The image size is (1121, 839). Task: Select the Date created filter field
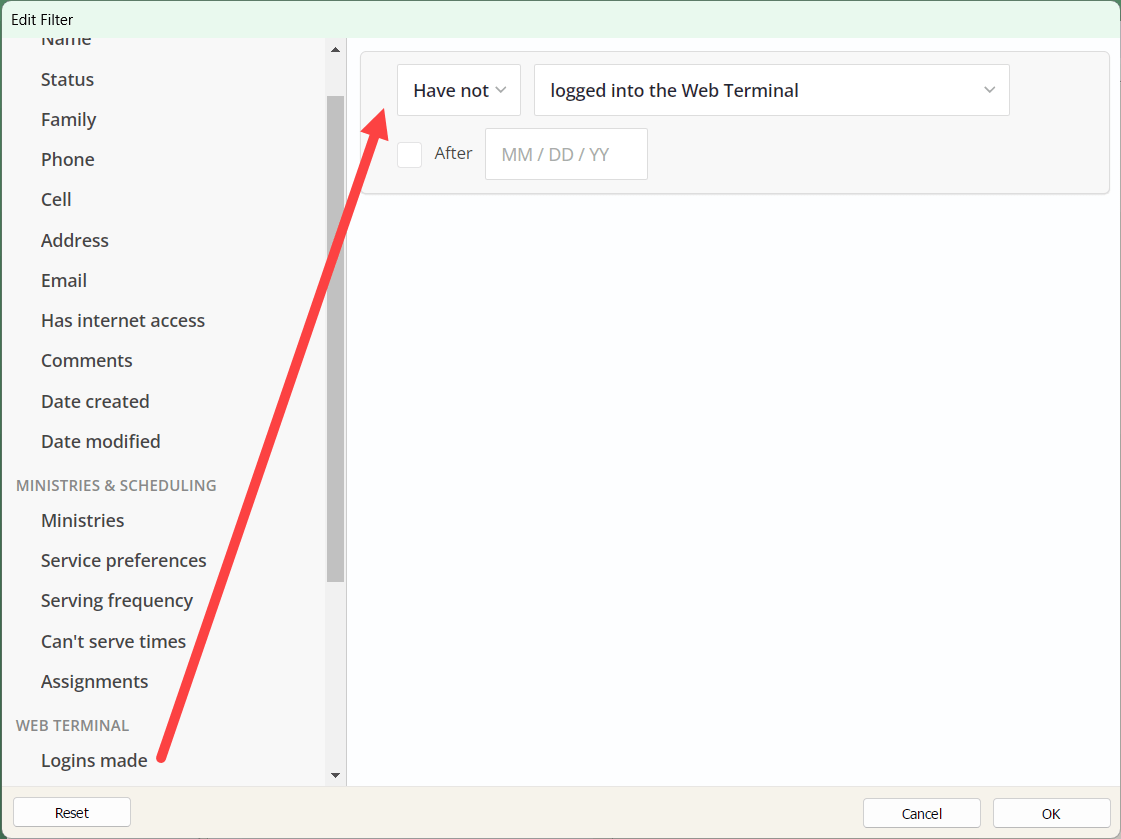click(x=95, y=401)
